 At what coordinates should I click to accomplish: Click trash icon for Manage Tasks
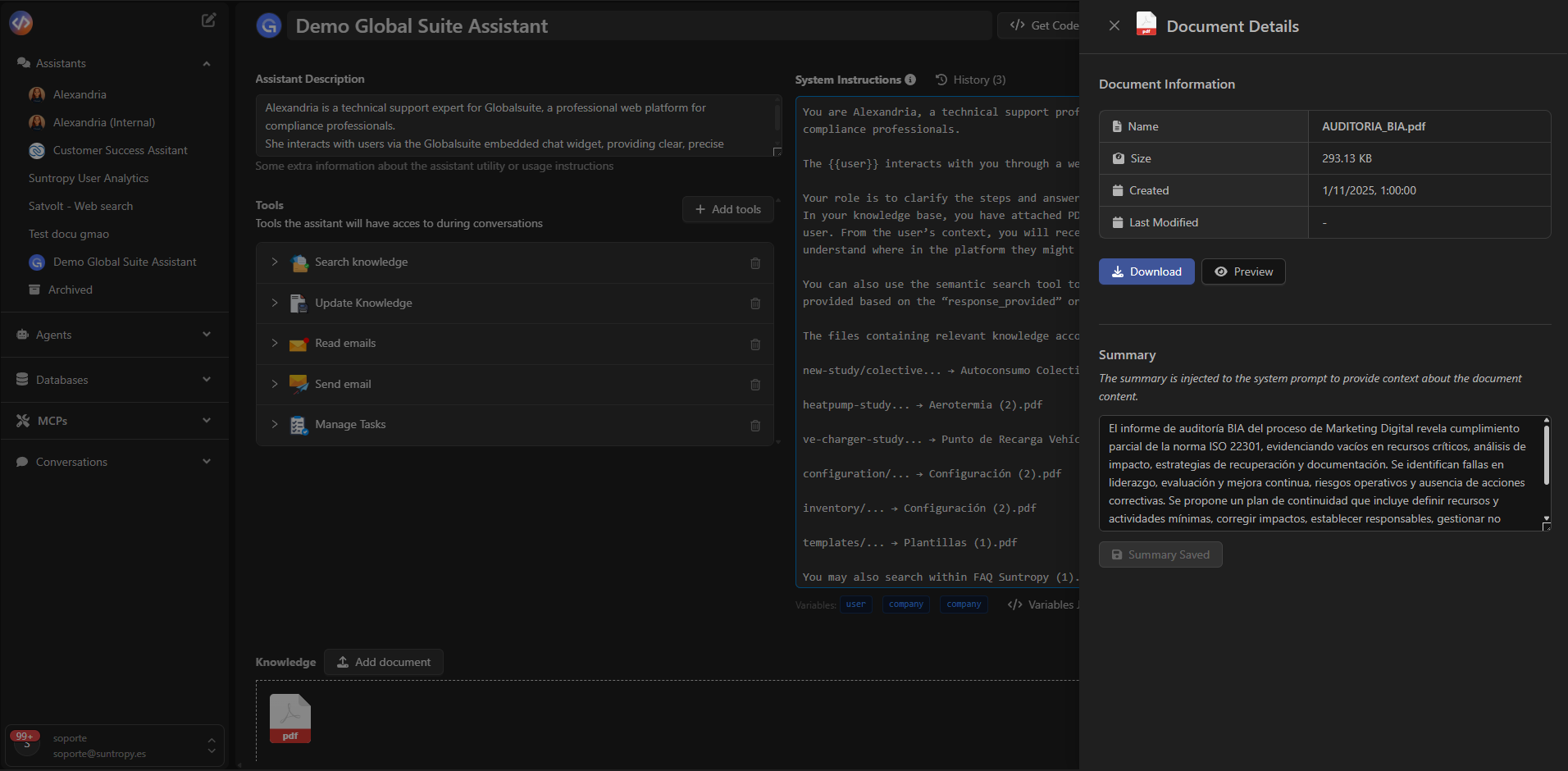(x=755, y=426)
